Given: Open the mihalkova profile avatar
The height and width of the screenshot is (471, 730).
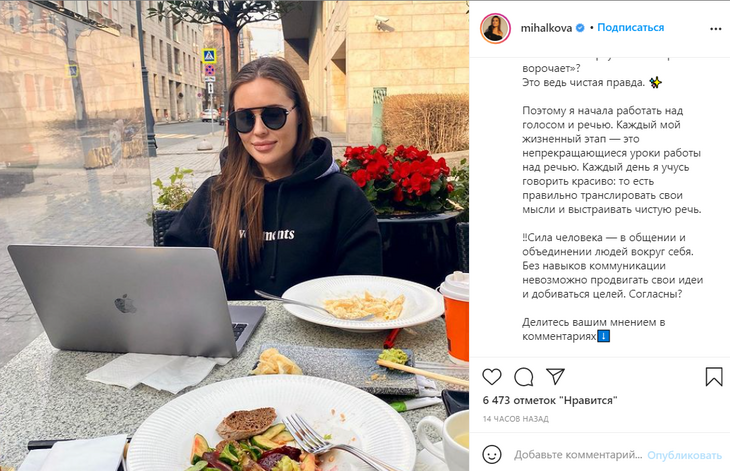Looking at the screenshot, I should (495, 28).
